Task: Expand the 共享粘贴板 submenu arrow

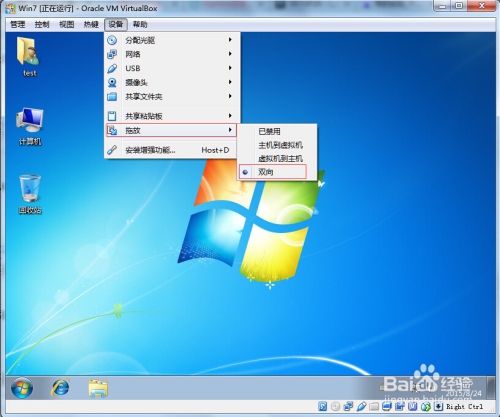Action: click(230, 116)
